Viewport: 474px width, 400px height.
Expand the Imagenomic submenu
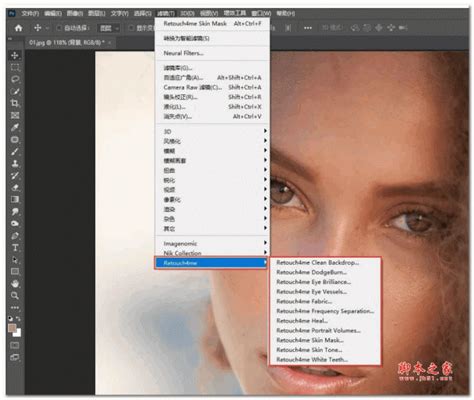tap(213, 243)
